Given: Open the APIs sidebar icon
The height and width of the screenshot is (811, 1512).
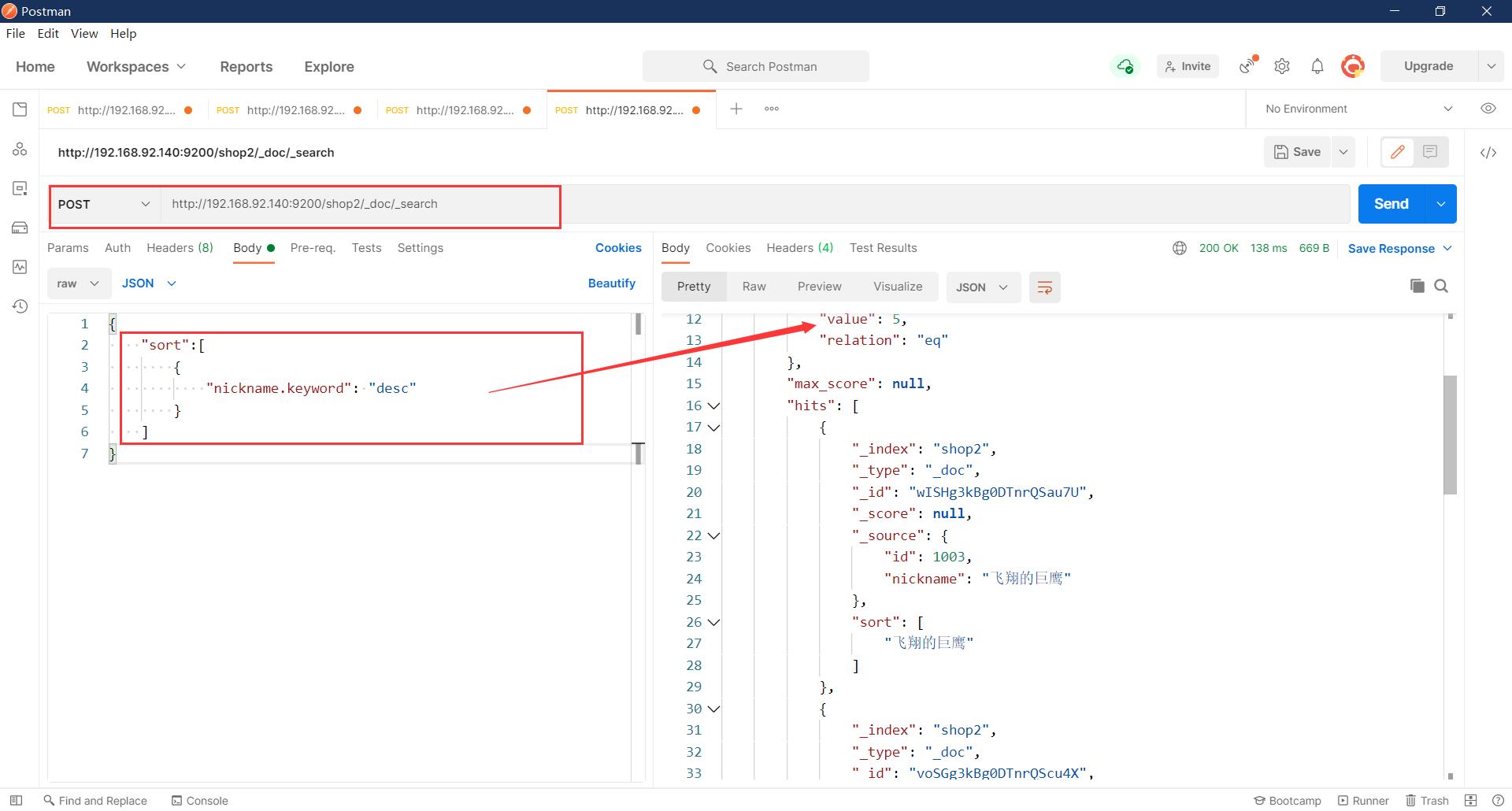Looking at the screenshot, I should tap(20, 149).
